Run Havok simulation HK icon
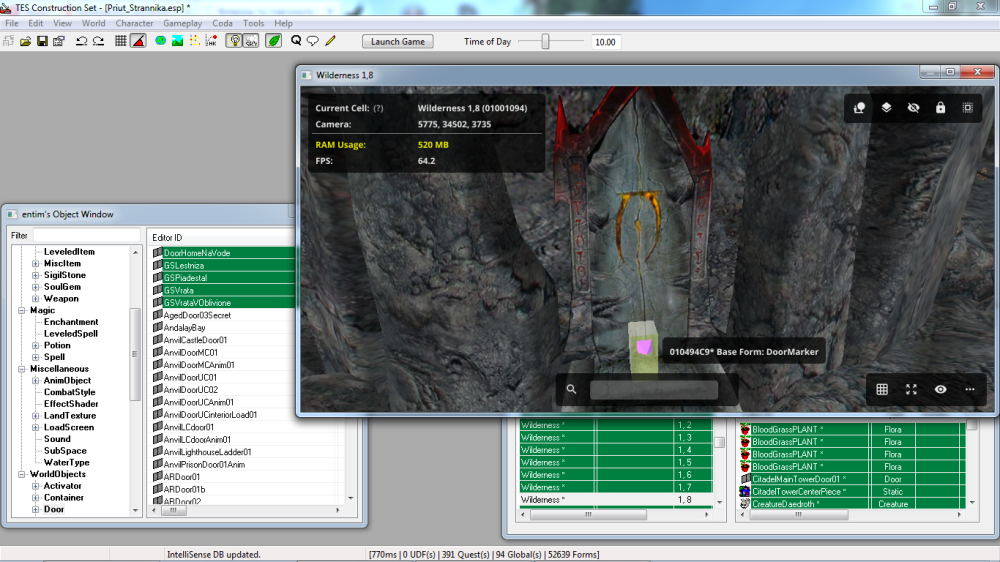This screenshot has width=1000, height=562. click(x=211, y=41)
